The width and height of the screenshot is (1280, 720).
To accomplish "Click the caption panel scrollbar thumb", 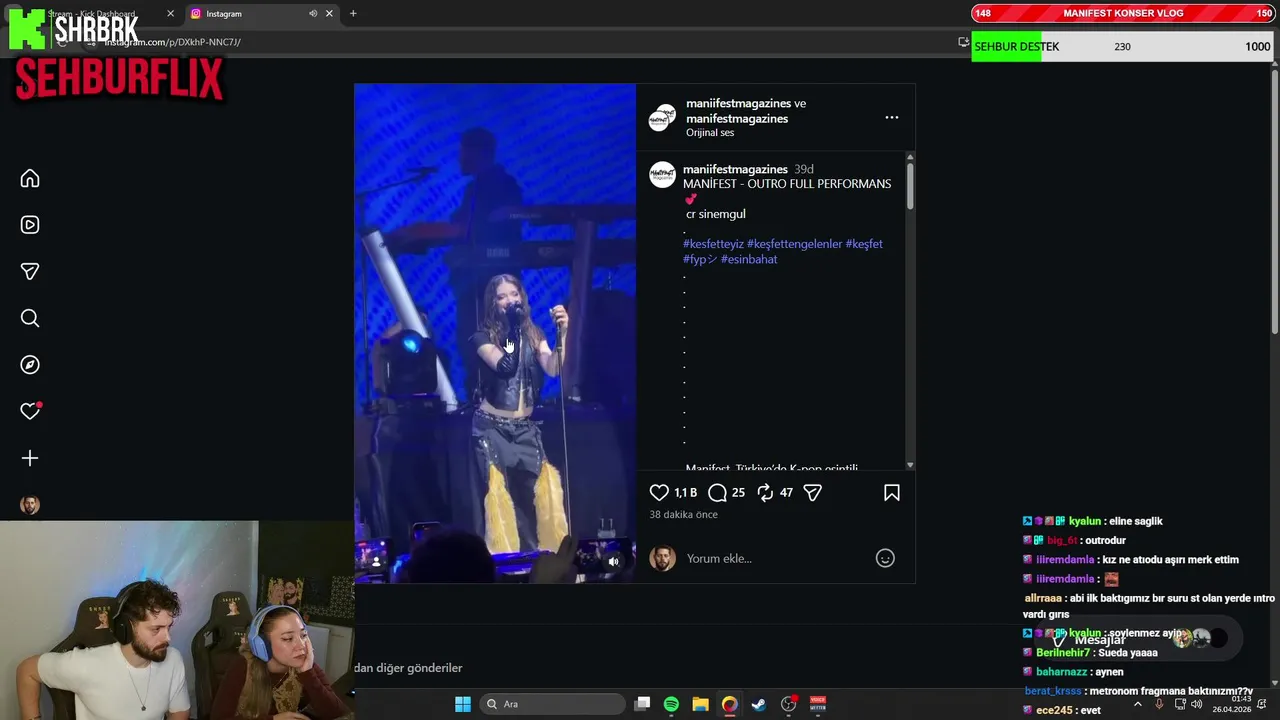I will click(x=910, y=186).
